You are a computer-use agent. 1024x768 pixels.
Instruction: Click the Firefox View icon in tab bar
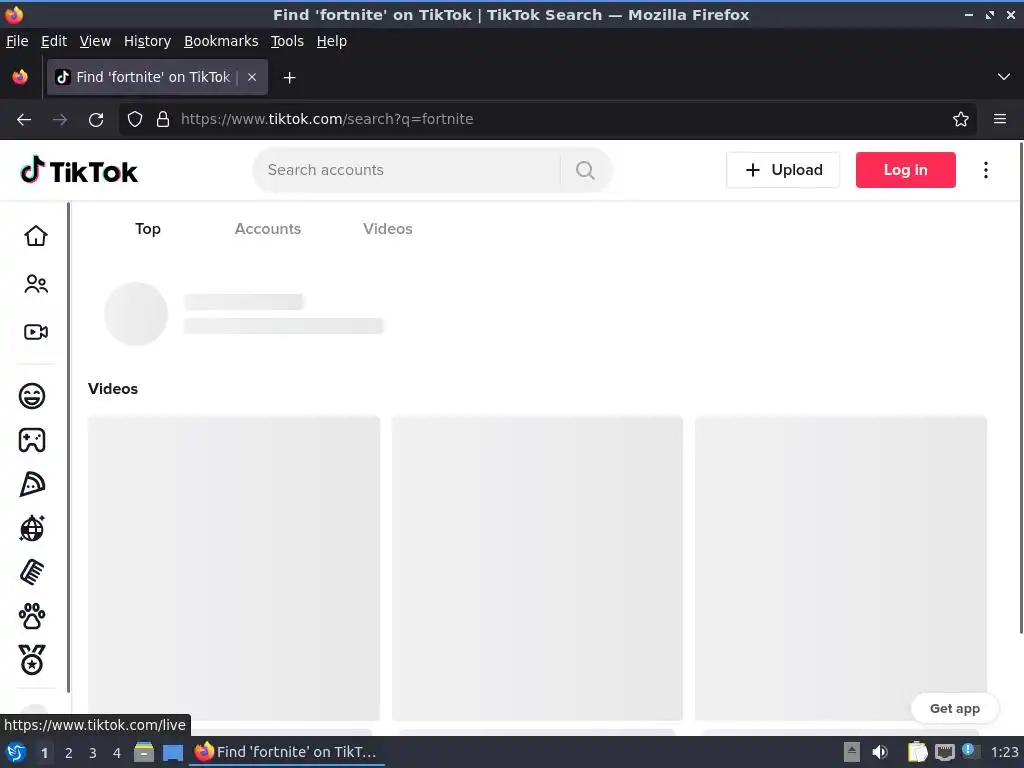[20, 77]
